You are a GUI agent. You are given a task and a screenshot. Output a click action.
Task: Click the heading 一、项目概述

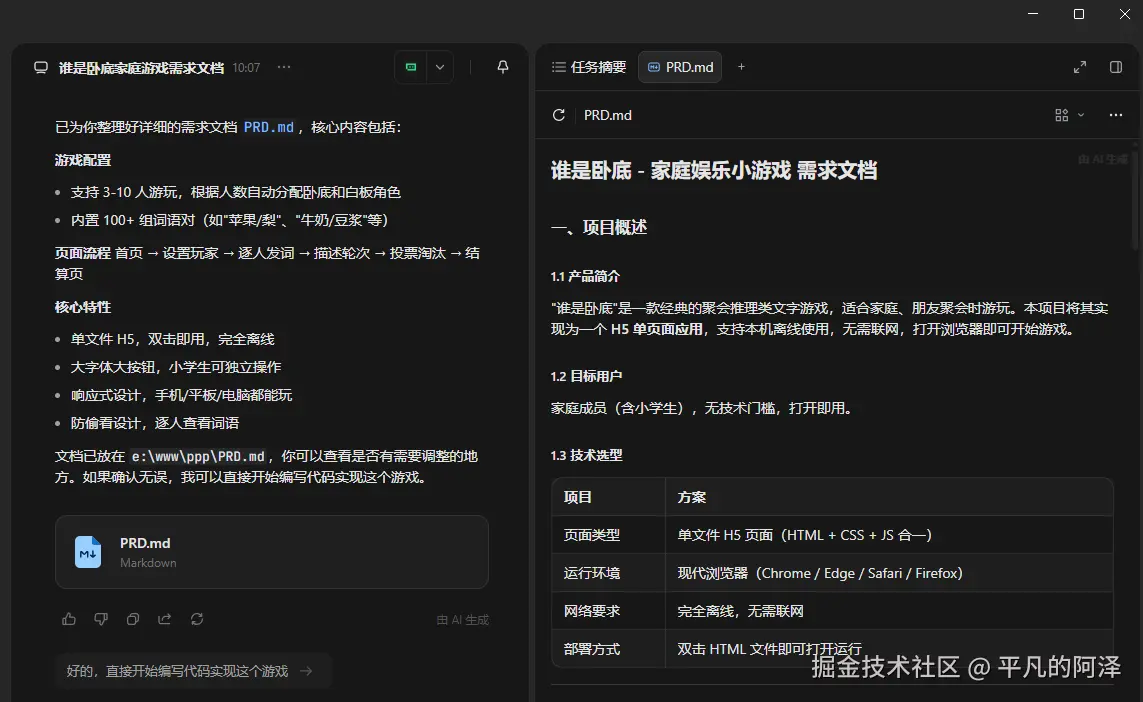coord(598,227)
